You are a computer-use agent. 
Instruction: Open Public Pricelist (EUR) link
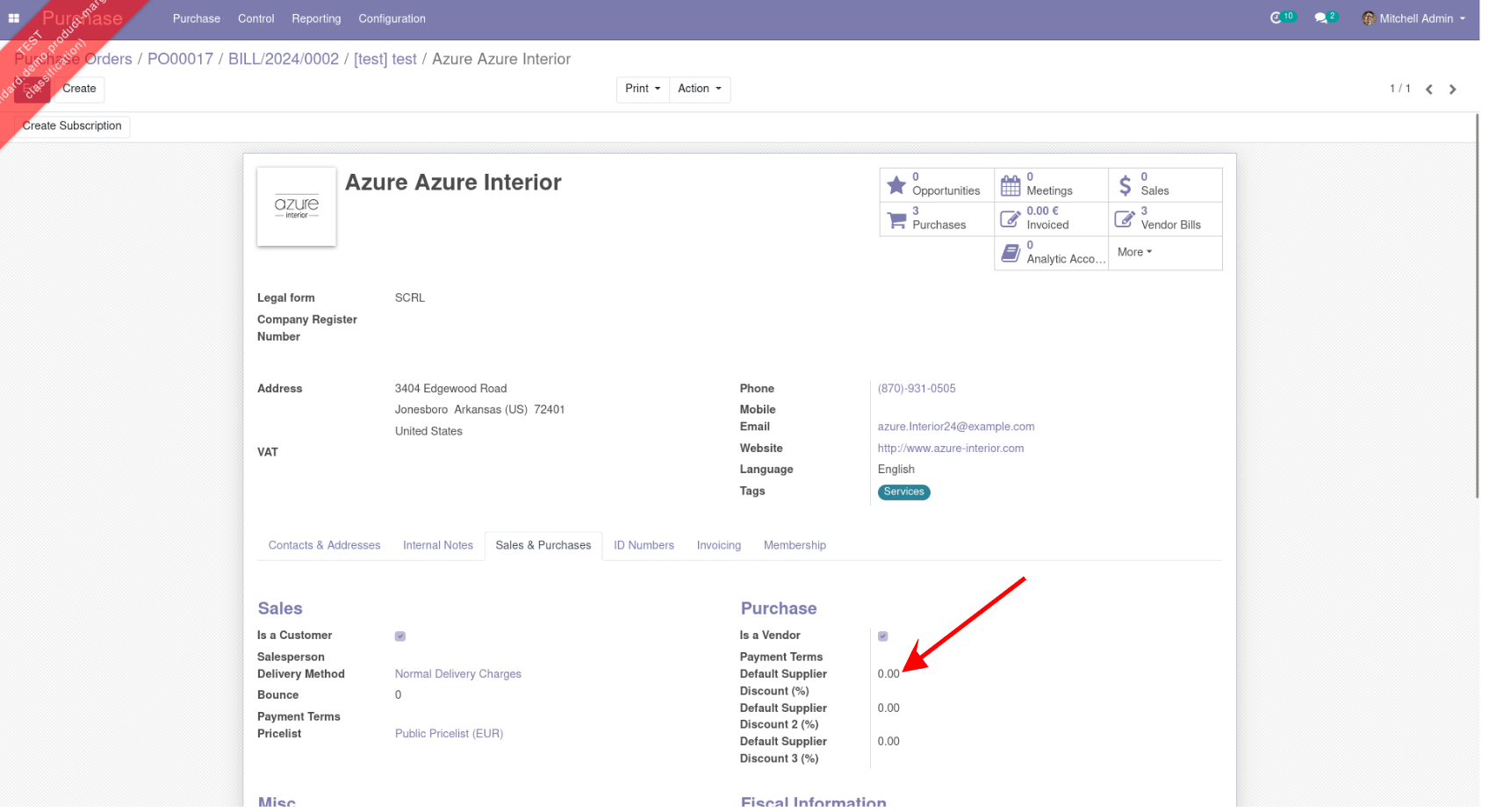tap(449, 734)
